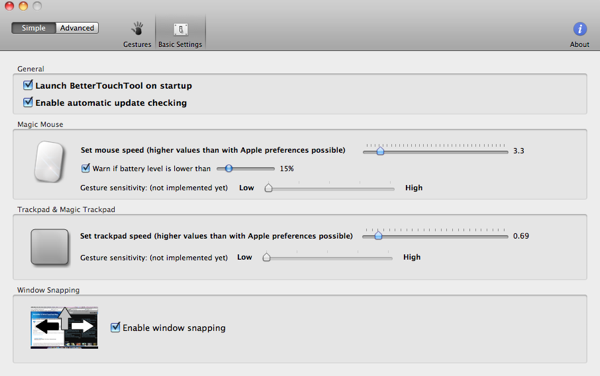Disable automatic update checking checkbox
This screenshot has width=600, height=376.
[x=28, y=102]
